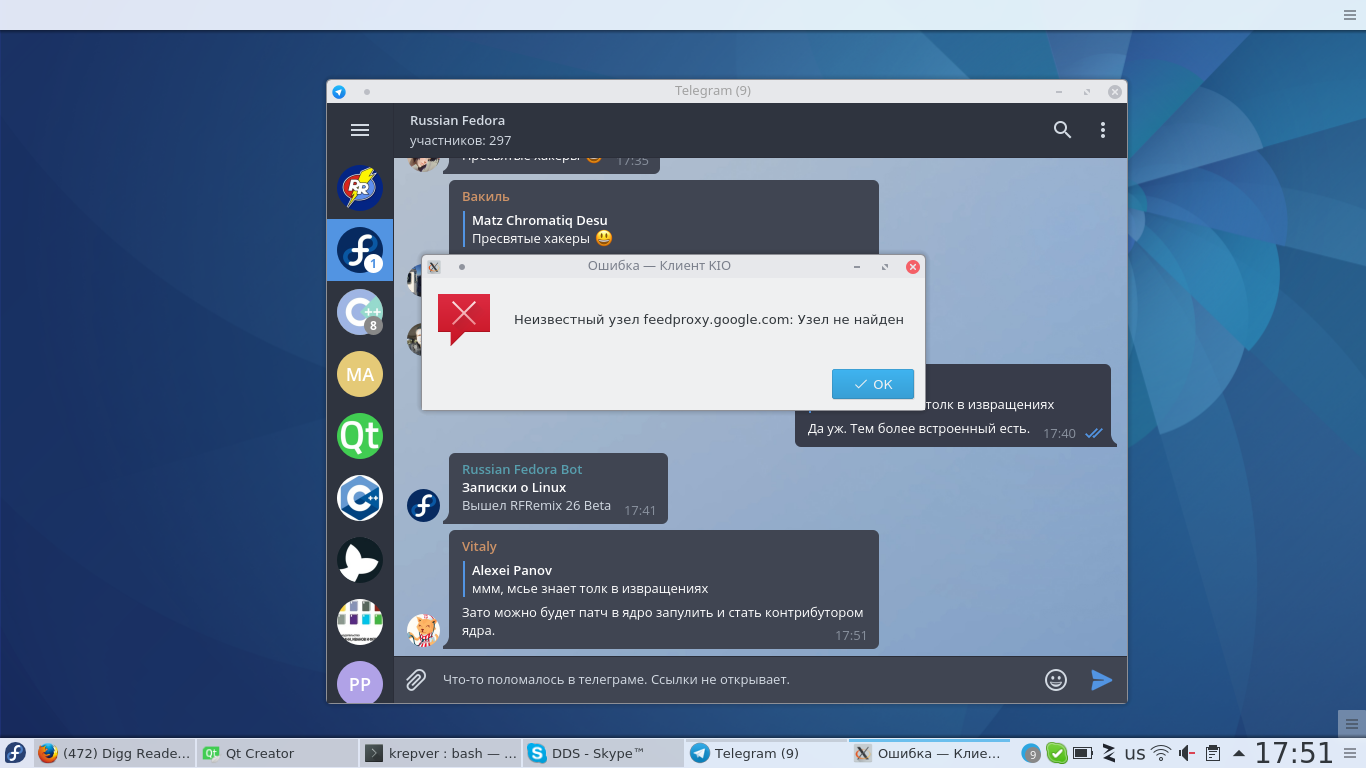Switch to the krepver bash terminal task
The height and width of the screenshot is (768, 1366).
[x=440, y=753]
